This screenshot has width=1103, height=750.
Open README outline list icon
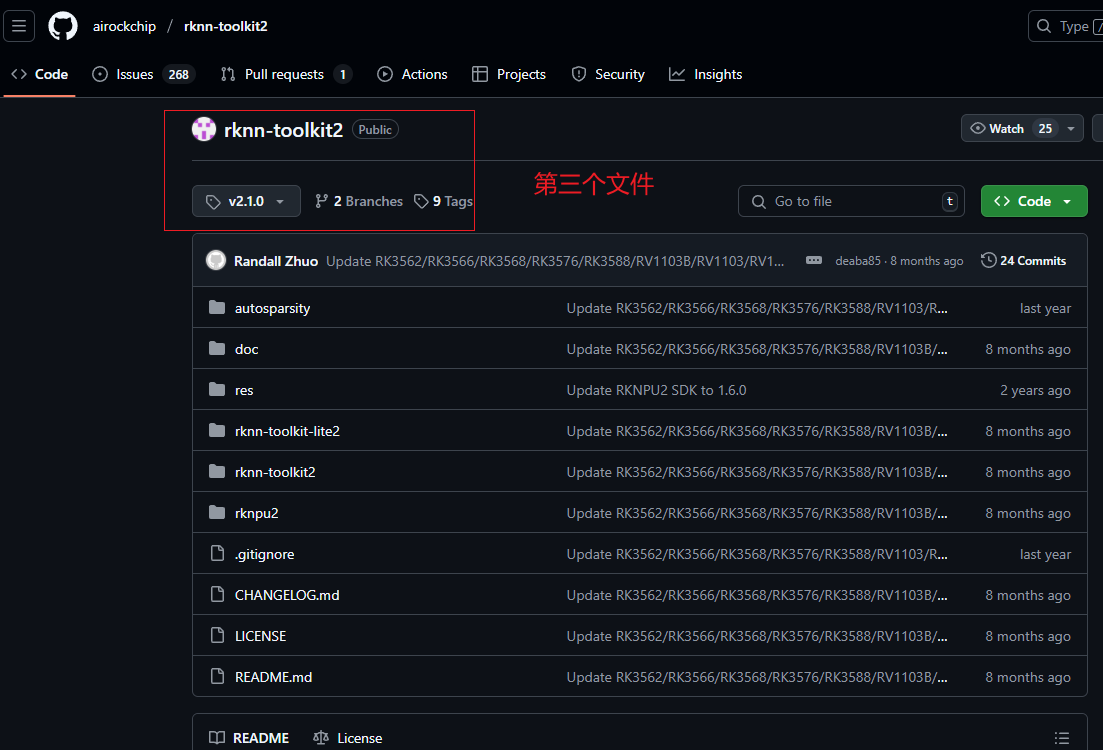[x=1061, y=737]
